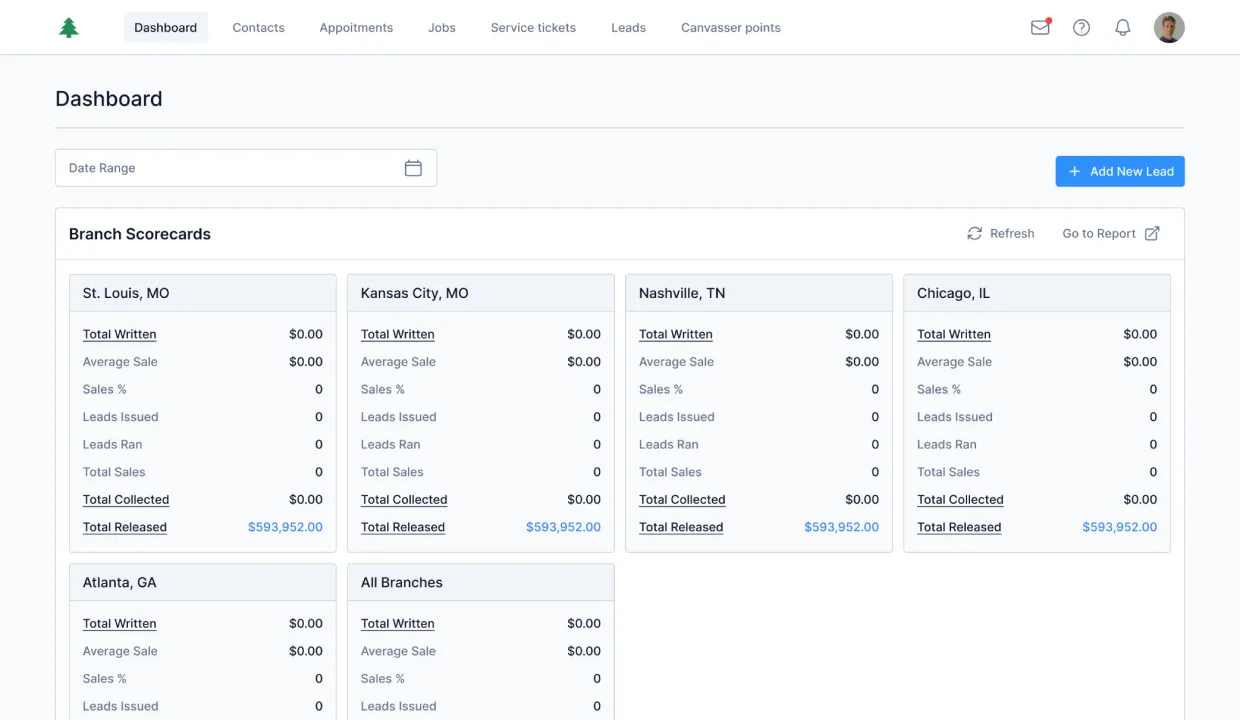The height and width of the screenshot is (720, 1240).
Task: Open the notifications bell
Action: [x=1123, y=28]
